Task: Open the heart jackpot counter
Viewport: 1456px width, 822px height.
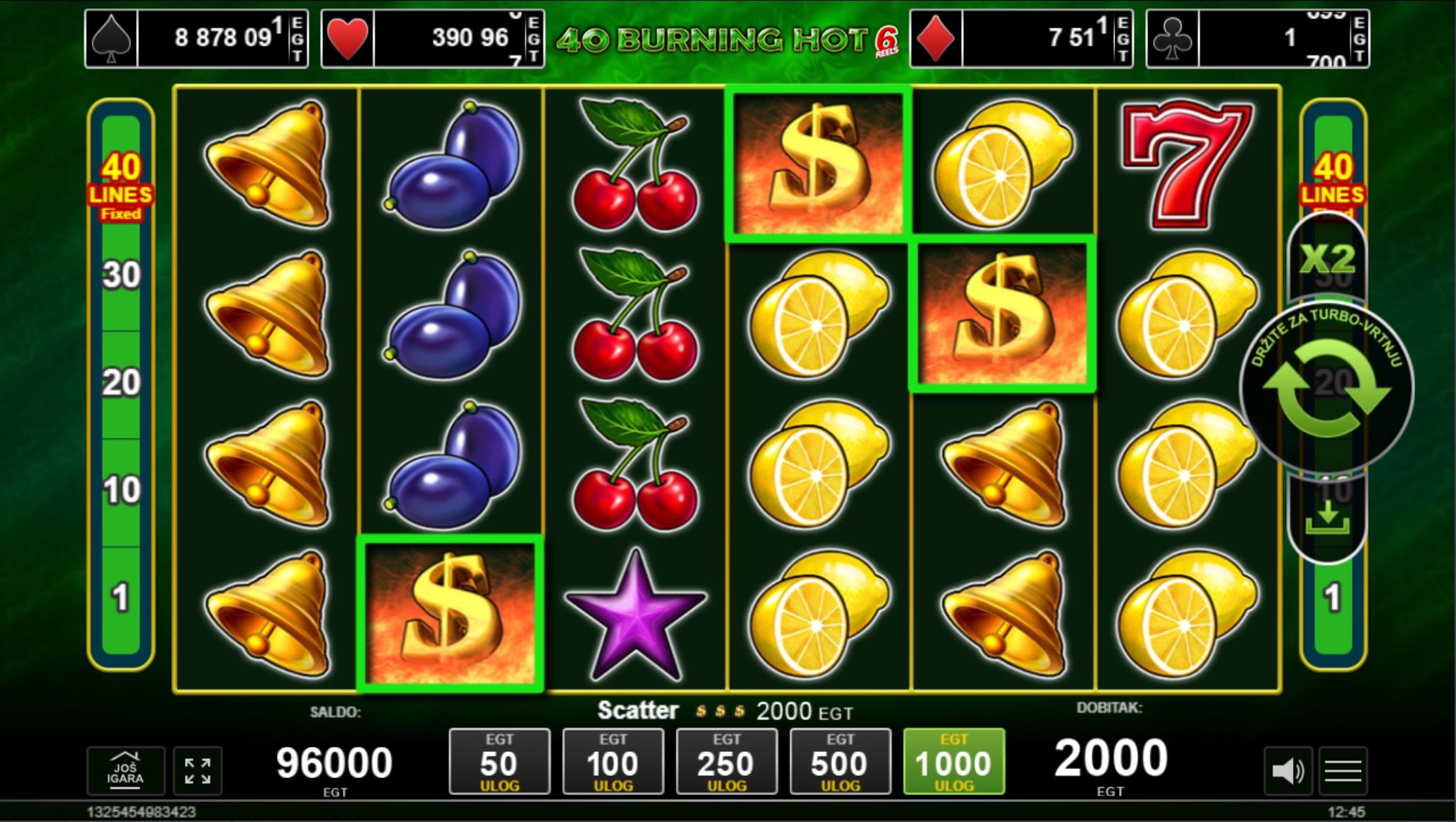Action: pos(433,38)
